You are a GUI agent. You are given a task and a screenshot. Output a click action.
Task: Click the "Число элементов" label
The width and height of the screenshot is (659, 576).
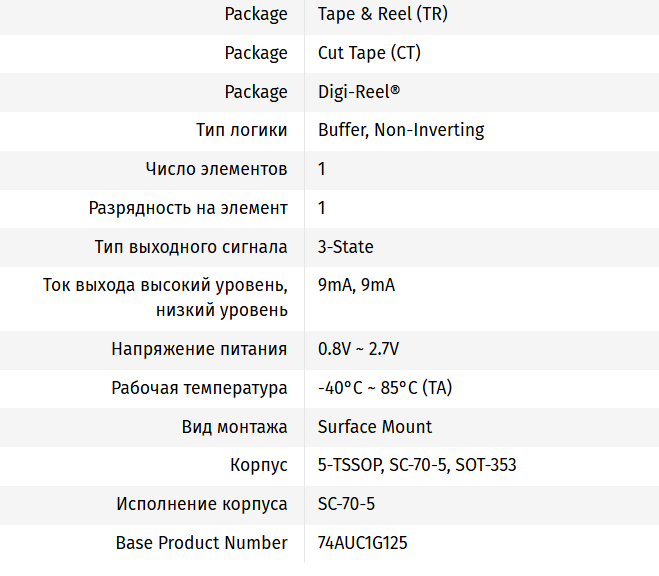217,169
